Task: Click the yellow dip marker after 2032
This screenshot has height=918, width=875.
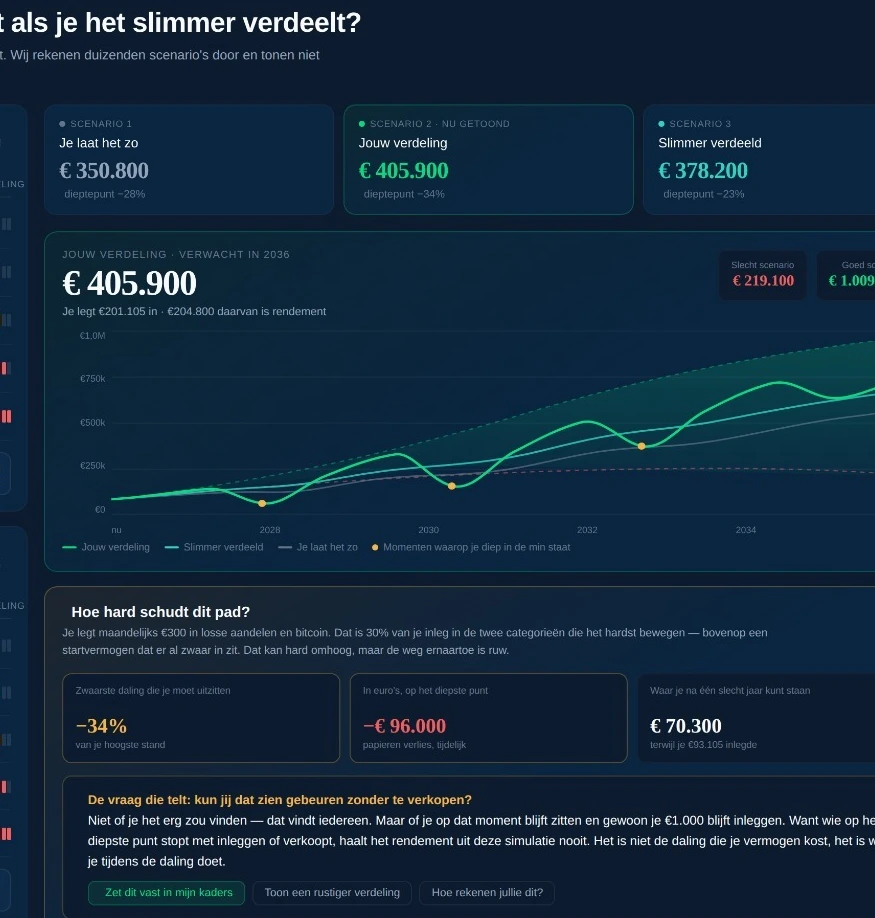Action: coord(641,446)
